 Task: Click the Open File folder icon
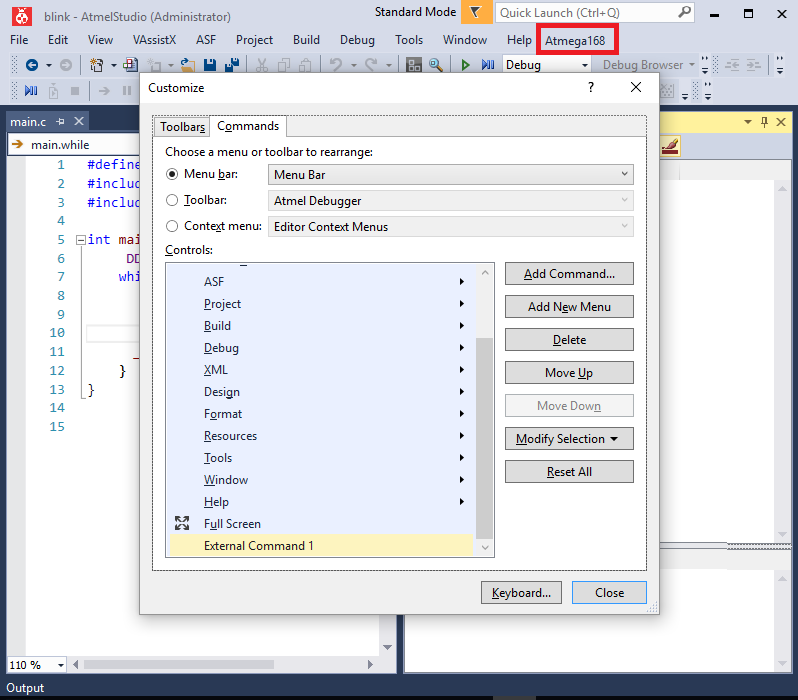click(188, 65)
